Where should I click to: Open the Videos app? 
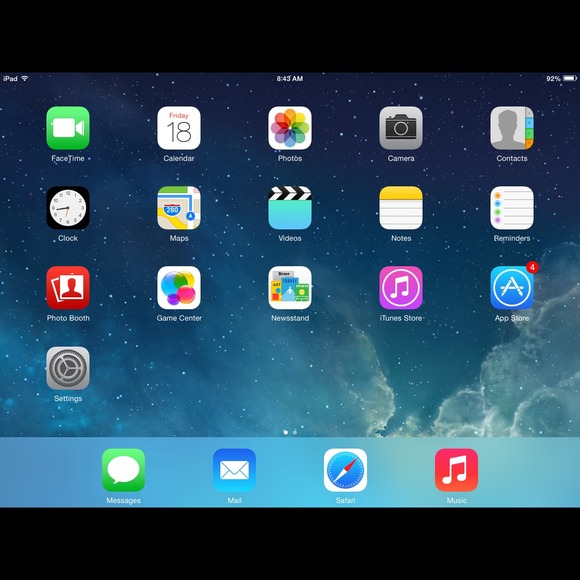coord(290,208)
